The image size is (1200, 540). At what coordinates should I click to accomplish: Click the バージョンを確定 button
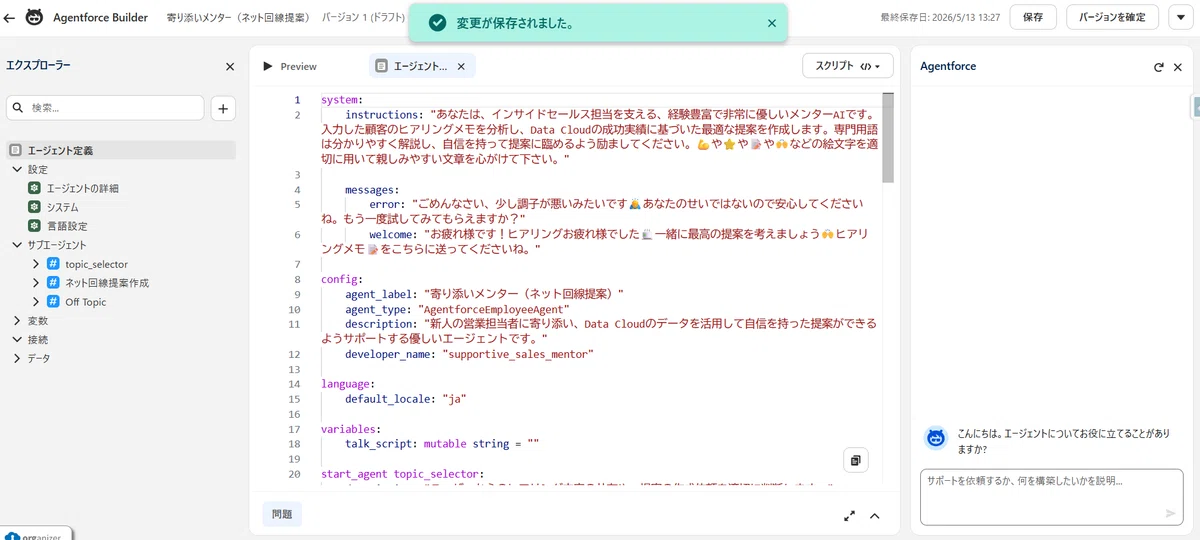[x=1112, y=17]
